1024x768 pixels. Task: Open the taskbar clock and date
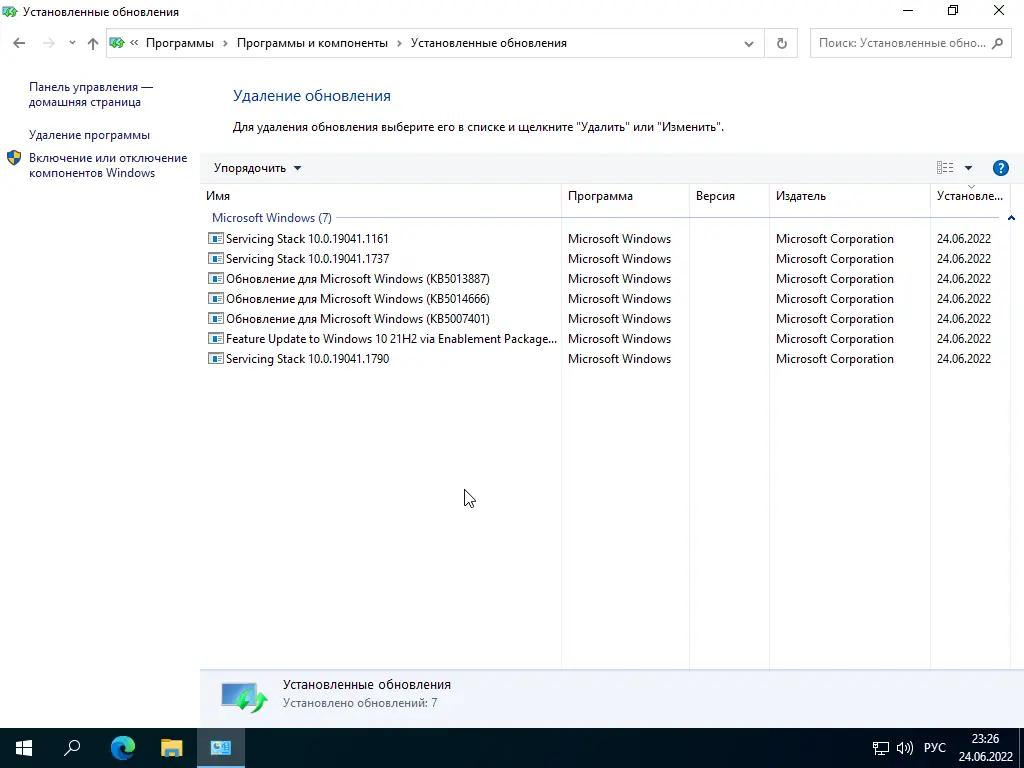pos(985,748)
